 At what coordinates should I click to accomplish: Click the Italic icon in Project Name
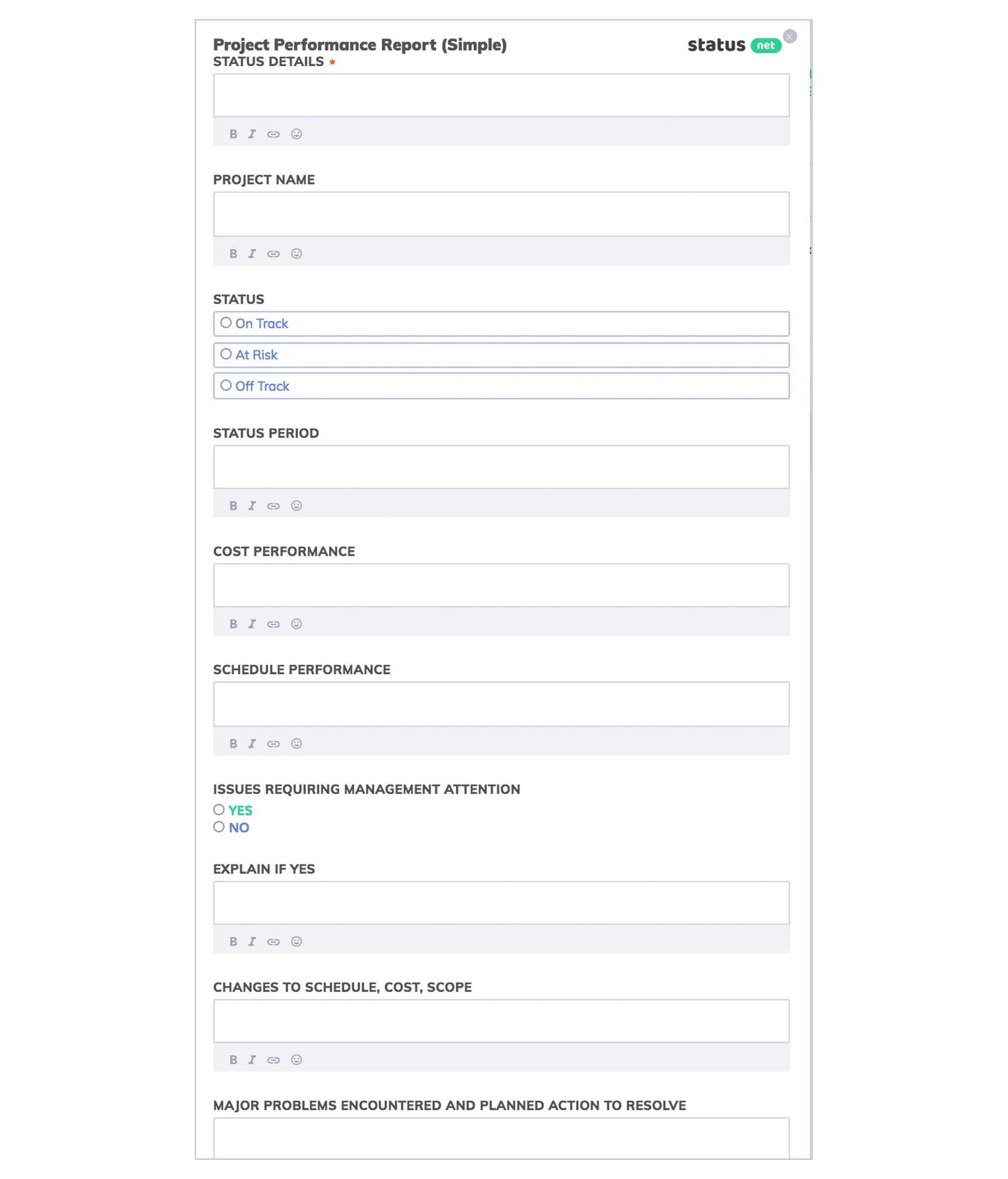coord(252,253)
